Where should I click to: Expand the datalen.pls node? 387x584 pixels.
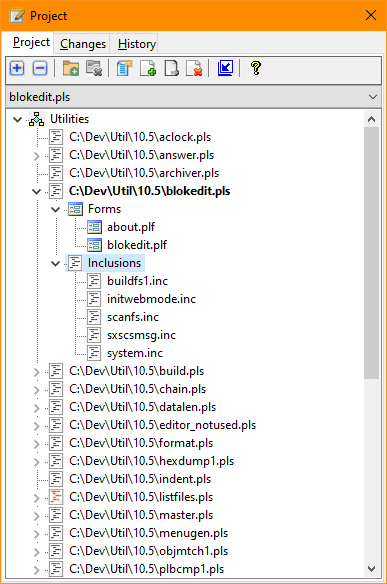37,407
